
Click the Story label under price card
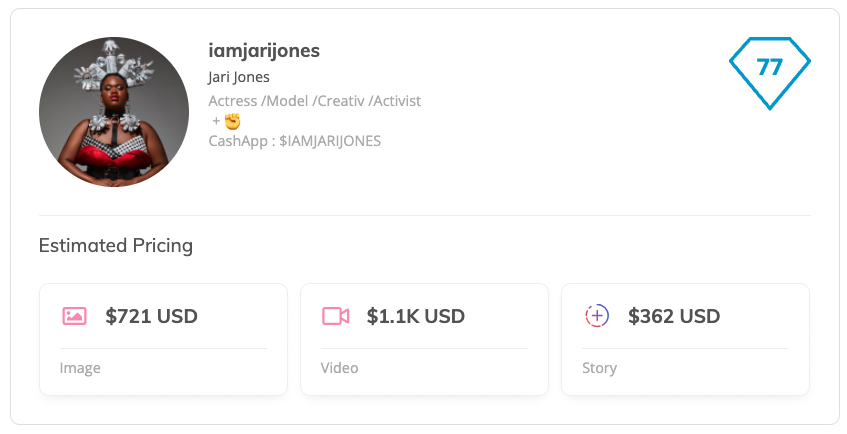point(600,368)
